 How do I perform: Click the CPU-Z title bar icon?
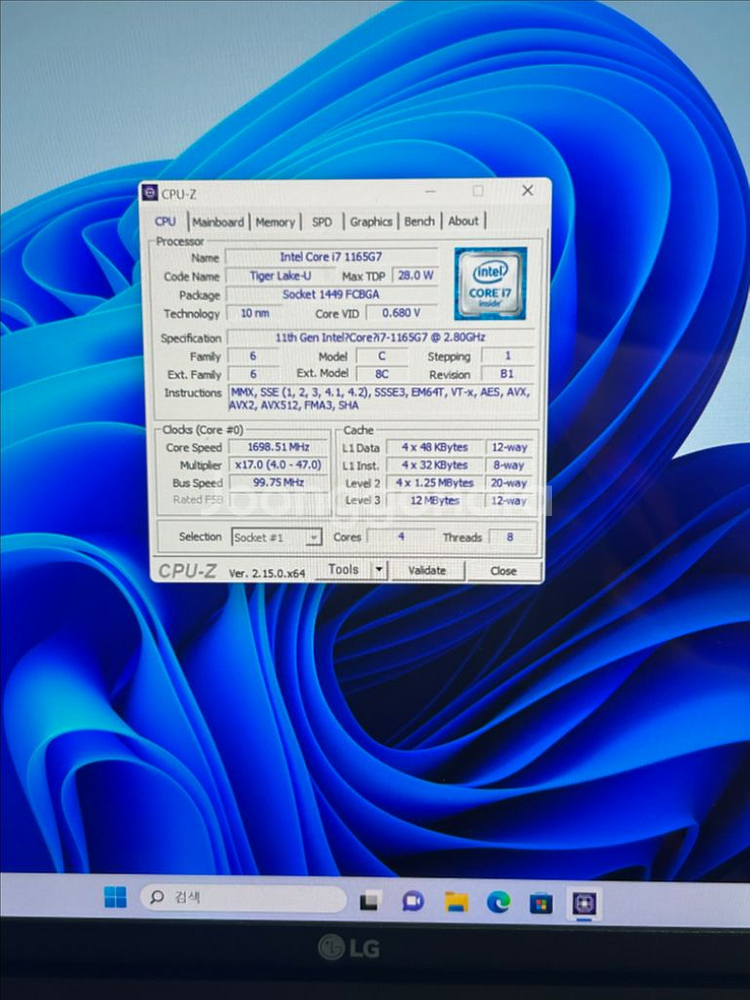pos(150,193)
